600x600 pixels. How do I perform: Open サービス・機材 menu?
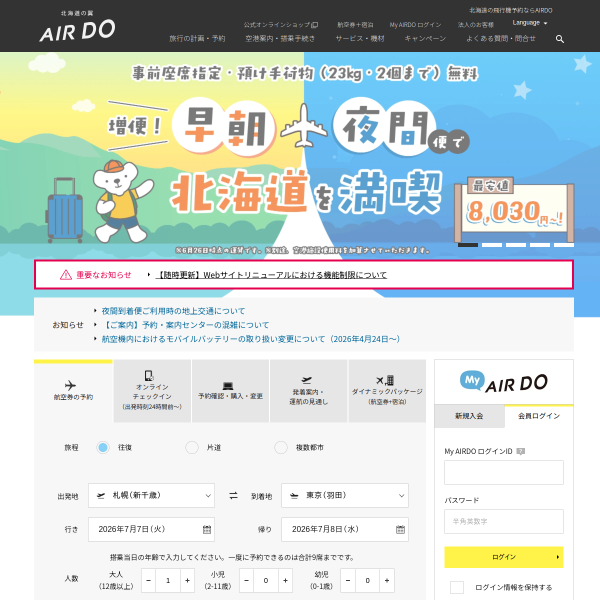click(360, 39)
